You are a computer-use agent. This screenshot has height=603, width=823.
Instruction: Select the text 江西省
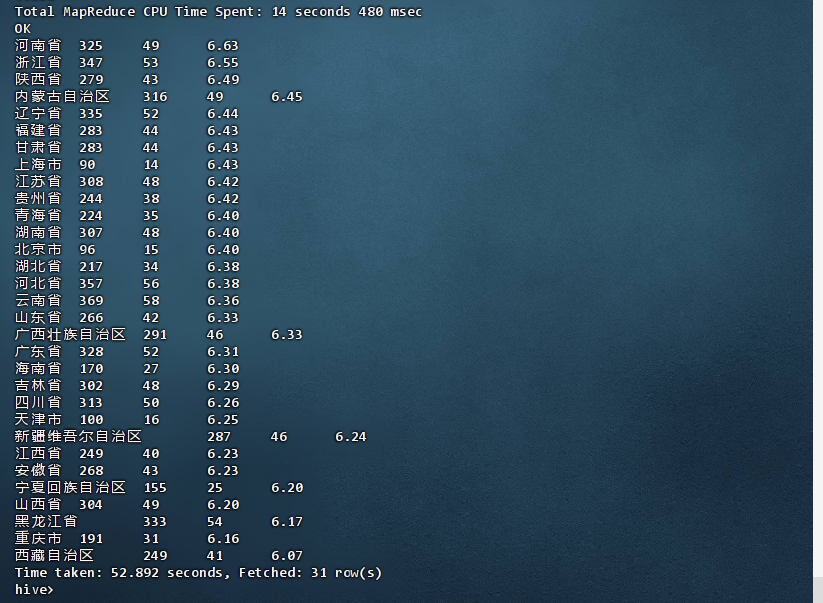tap(38, 453)
